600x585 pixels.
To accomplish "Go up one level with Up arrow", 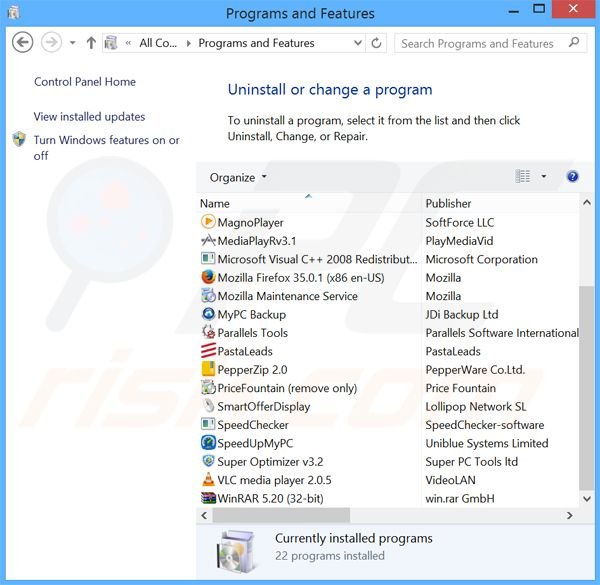I will tap(91, 43).
